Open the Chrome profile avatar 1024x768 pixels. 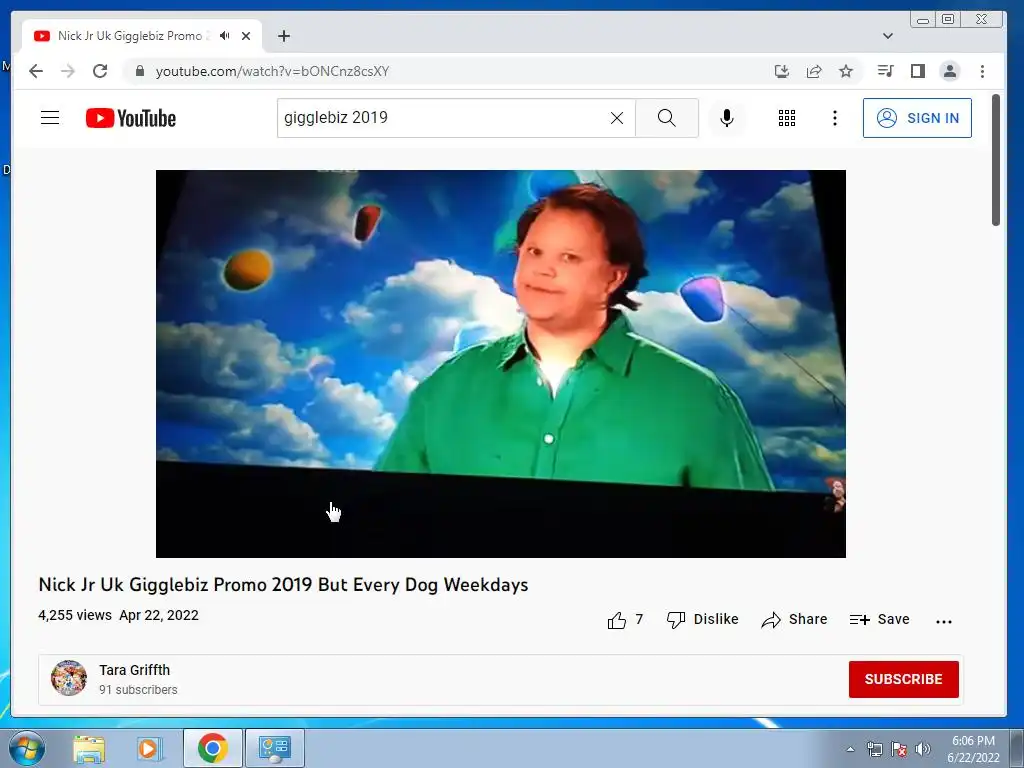point(950,71)
